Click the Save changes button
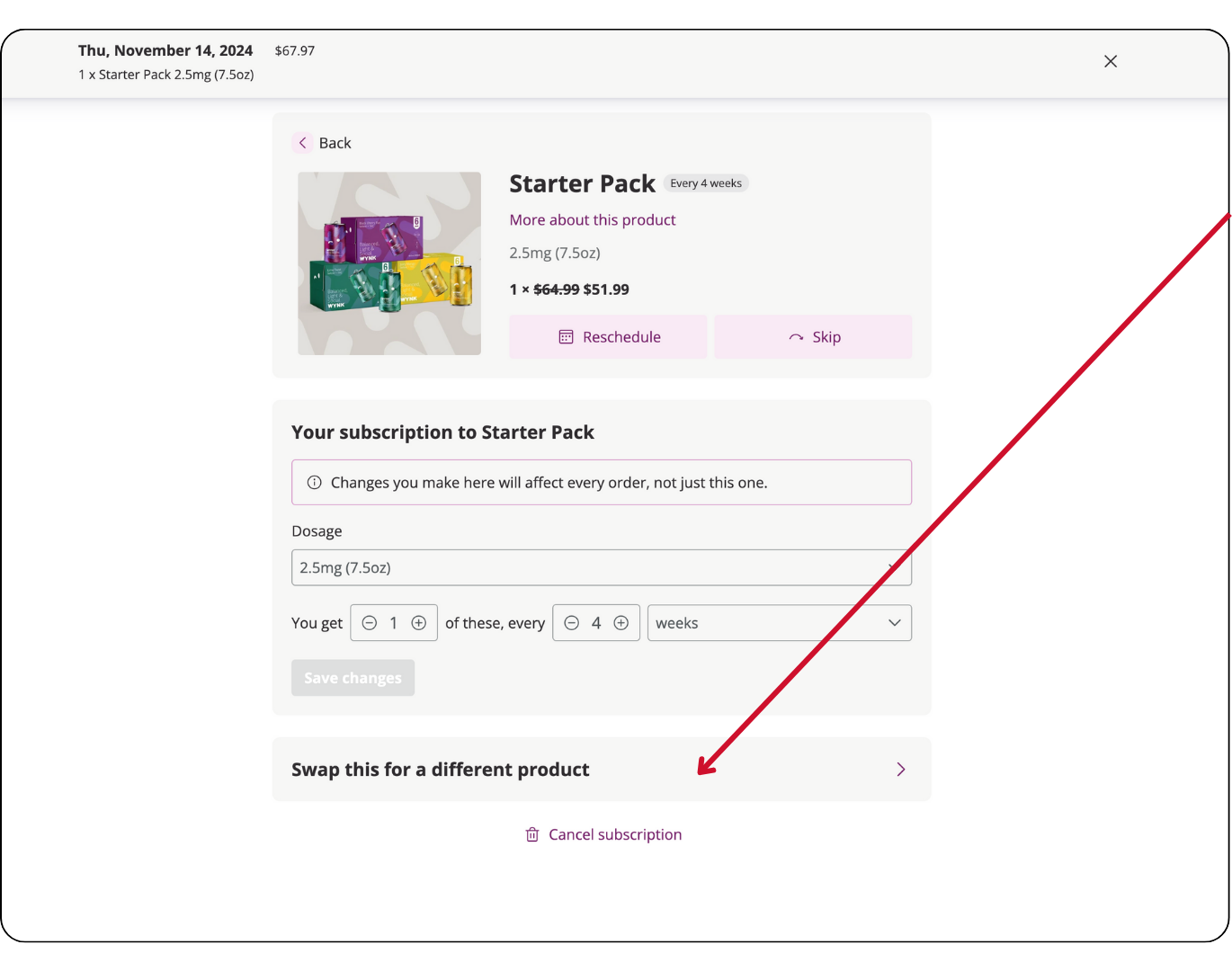Viewport: 1232px width, 971px height. click(353, 678)
